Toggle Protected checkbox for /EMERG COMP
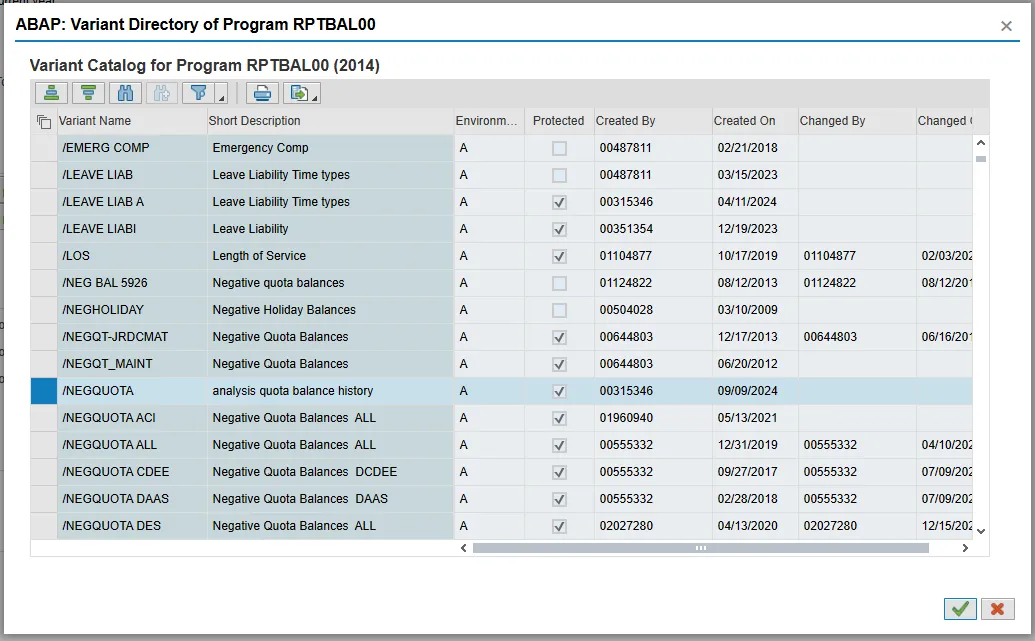The height and width of the screenshot is (641, 1035). click(x=559, y=148)
